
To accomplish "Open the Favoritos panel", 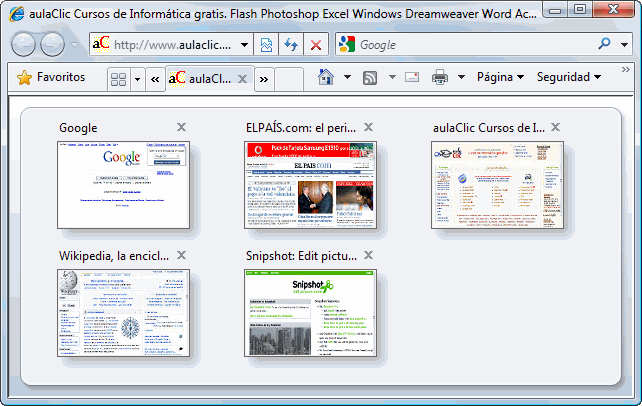I will [48, 77].
